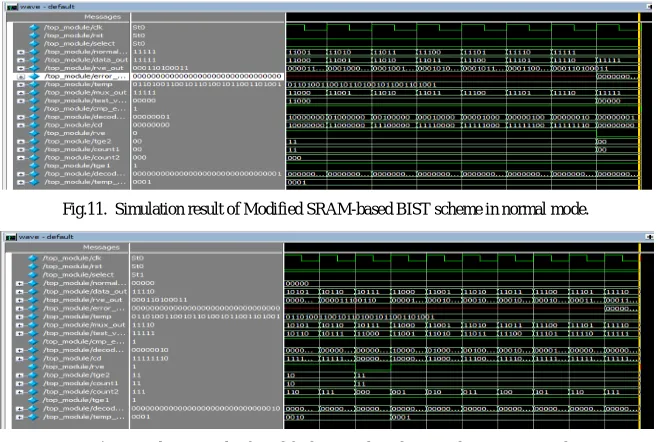The image size is (660, 442).
Task: Expand the test_v bus in upper wave window
Action: 21,101
